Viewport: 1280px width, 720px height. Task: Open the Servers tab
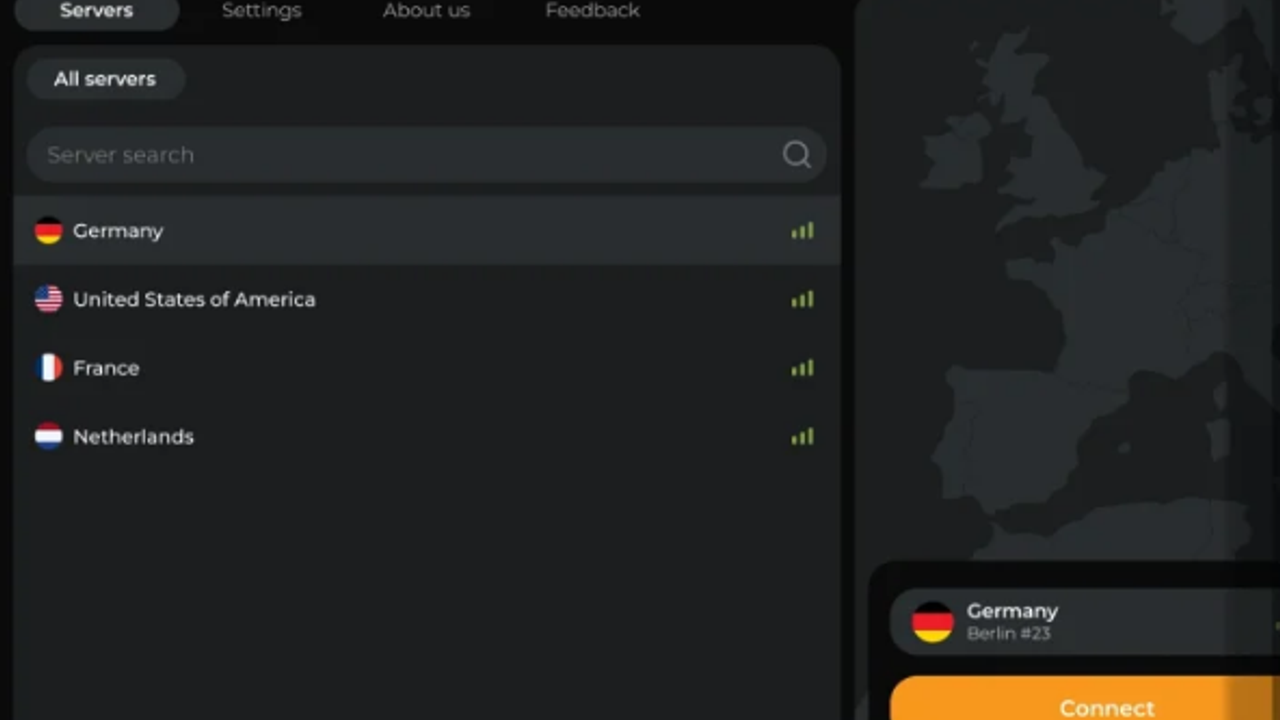pyautogui.click(x=96, y=11)
